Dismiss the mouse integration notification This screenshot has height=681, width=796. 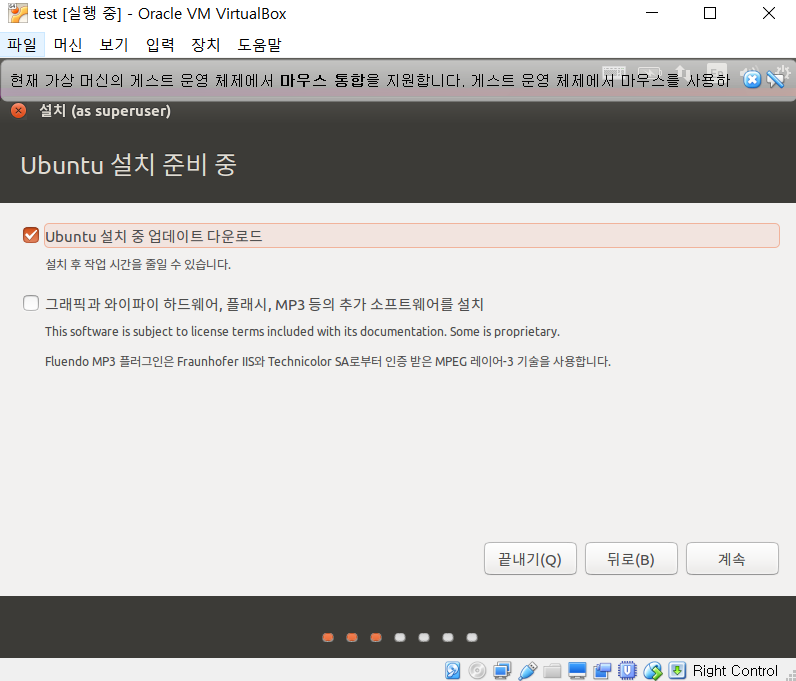(752, 79)
